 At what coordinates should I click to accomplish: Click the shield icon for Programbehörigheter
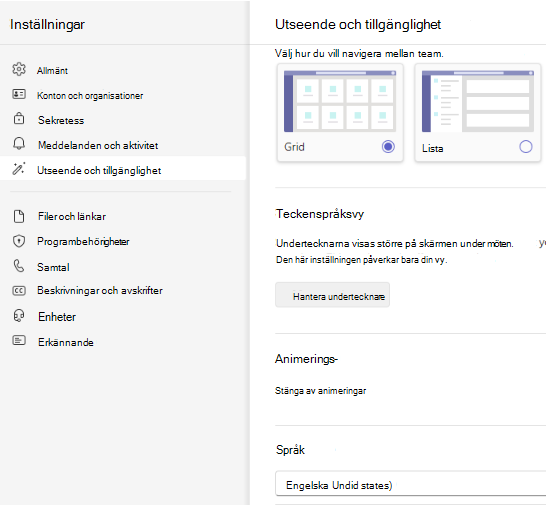pyautogui.click(x=19, y=241)
